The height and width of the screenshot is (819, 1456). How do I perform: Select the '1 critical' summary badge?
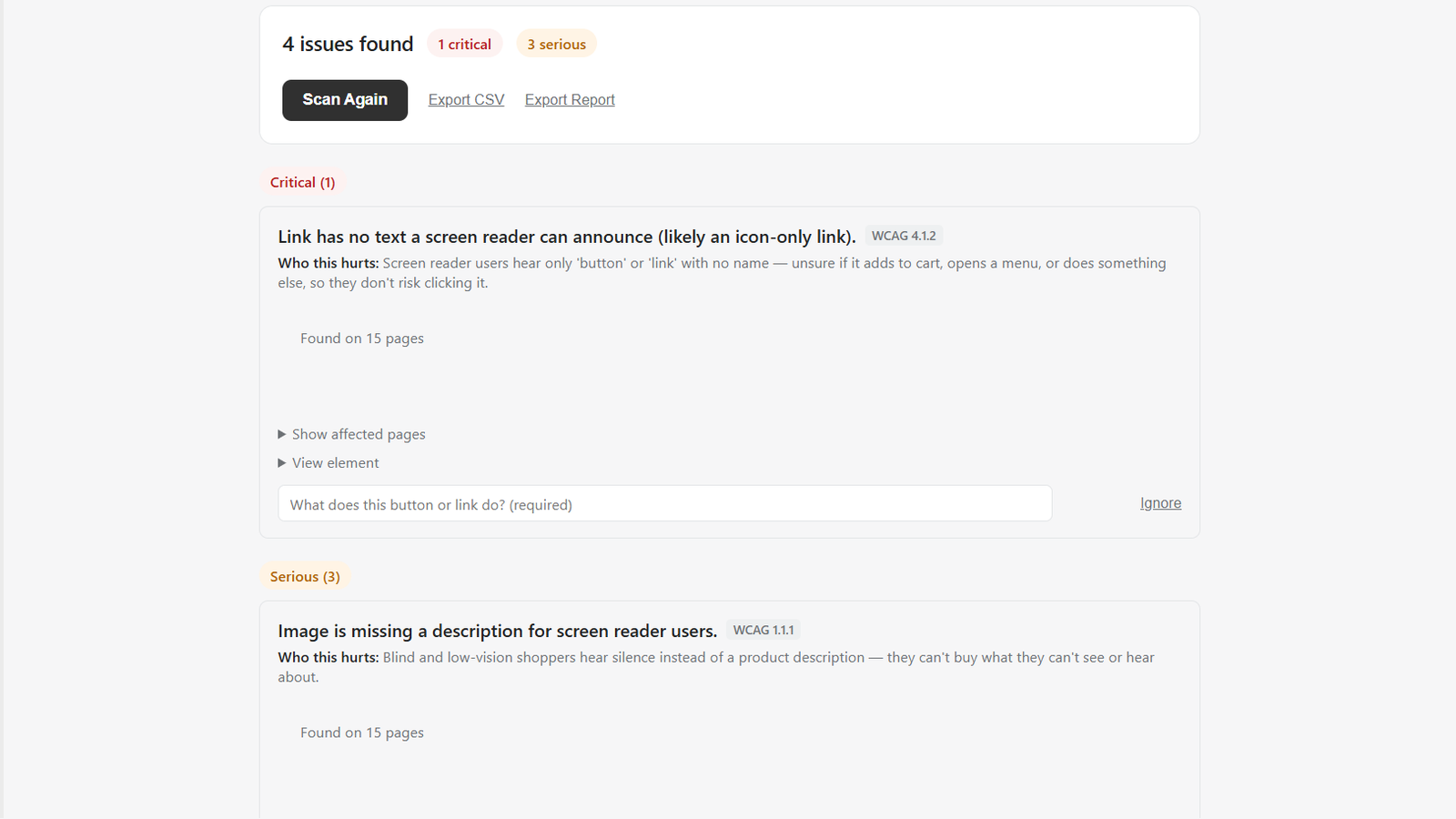[464, 44]
